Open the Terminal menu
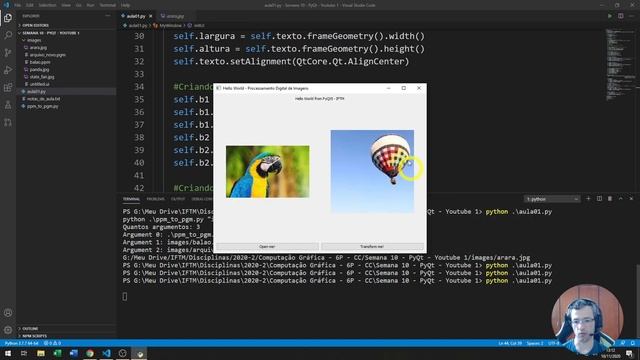640x360 pixels. tap(107, 5)
